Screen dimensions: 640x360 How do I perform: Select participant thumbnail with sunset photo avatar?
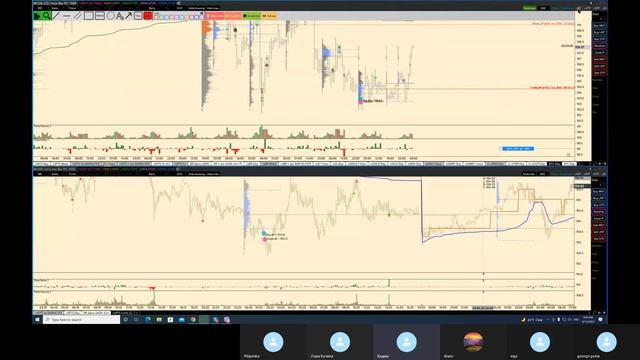(x=473, y=342)
